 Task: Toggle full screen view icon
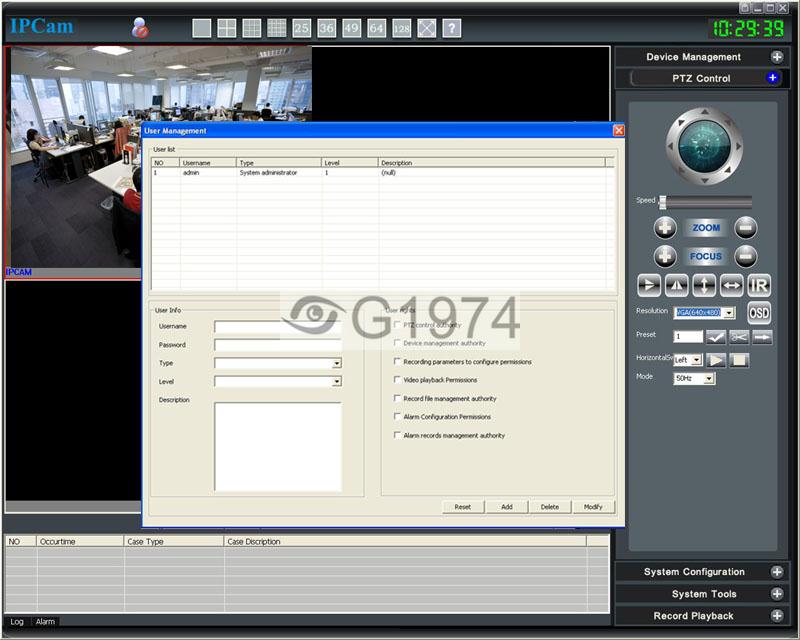click(x=427, y=28)
